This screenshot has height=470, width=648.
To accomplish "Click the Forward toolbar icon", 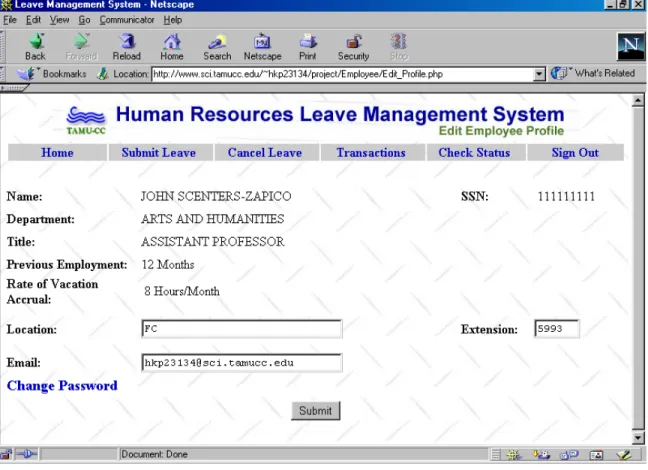I will click(x=81, y=41).
